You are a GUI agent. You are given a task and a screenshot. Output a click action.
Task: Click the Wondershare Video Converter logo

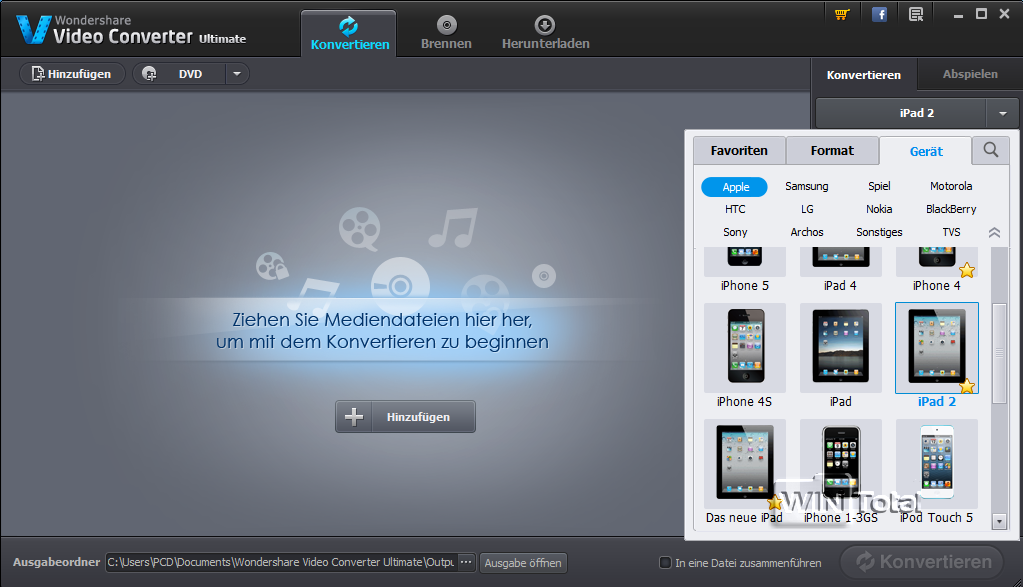coord(131,30)
